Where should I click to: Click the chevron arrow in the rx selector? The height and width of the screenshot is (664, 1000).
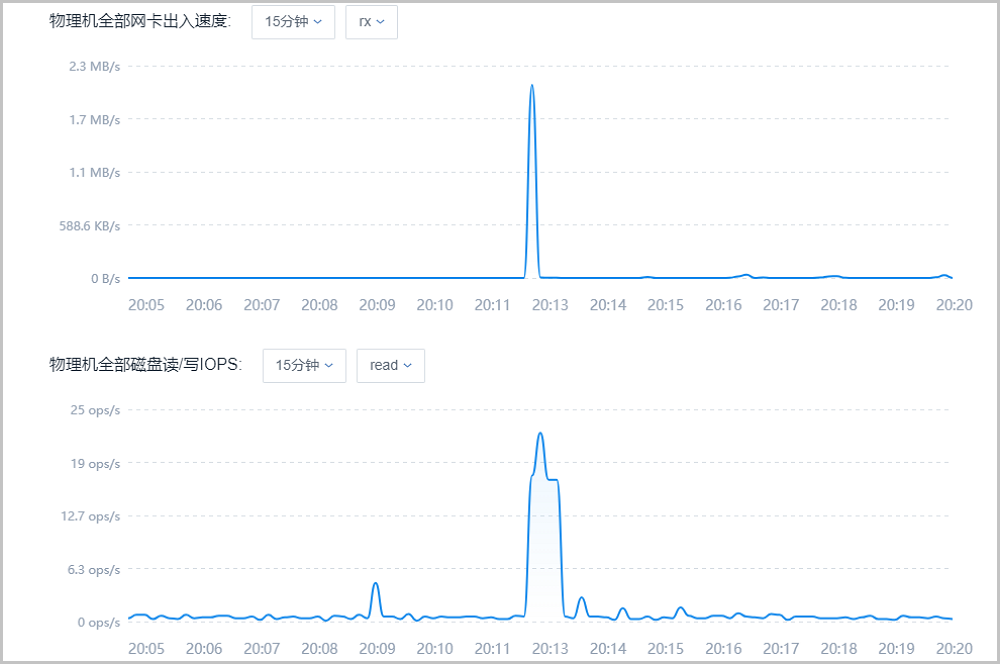(381, 21)
